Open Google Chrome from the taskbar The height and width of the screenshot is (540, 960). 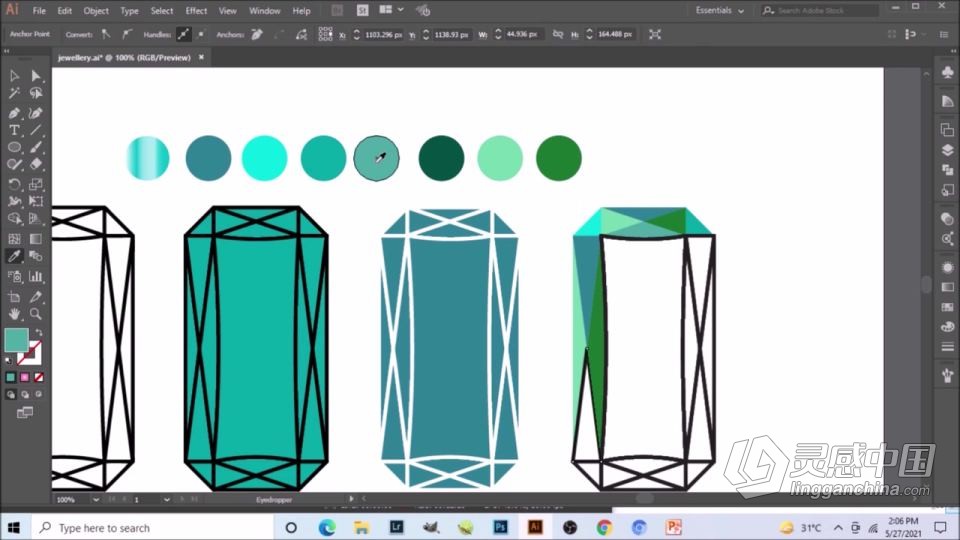604,527
